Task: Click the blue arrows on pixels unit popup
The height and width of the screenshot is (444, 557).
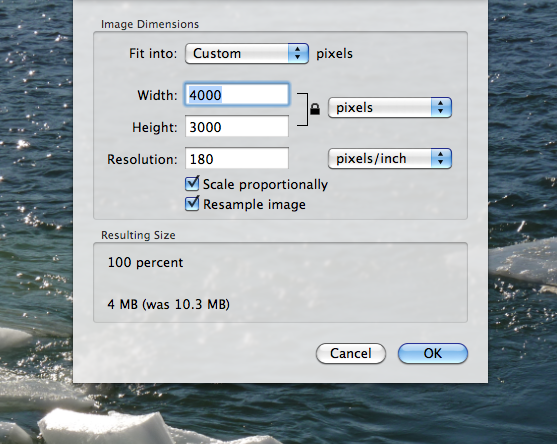Action: 441,107
